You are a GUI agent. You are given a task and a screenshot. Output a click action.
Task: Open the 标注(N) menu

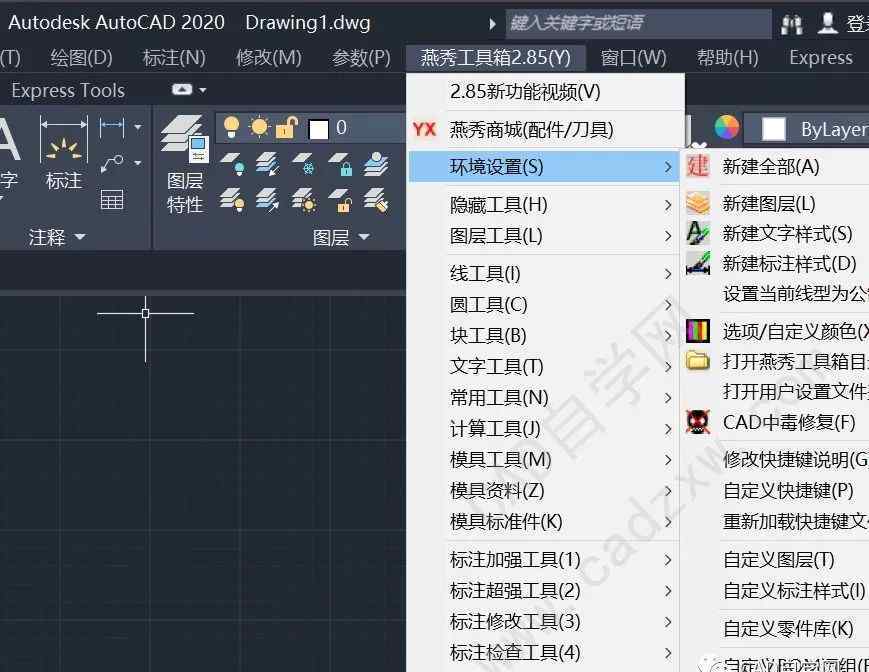(174, 58)
